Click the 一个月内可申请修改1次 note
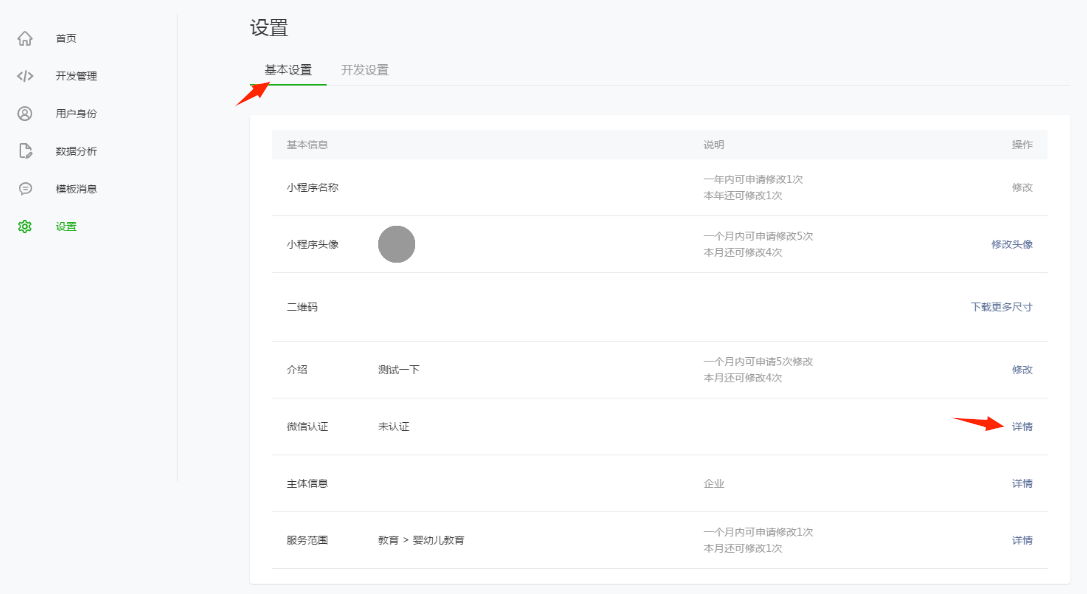 (758, 532)
